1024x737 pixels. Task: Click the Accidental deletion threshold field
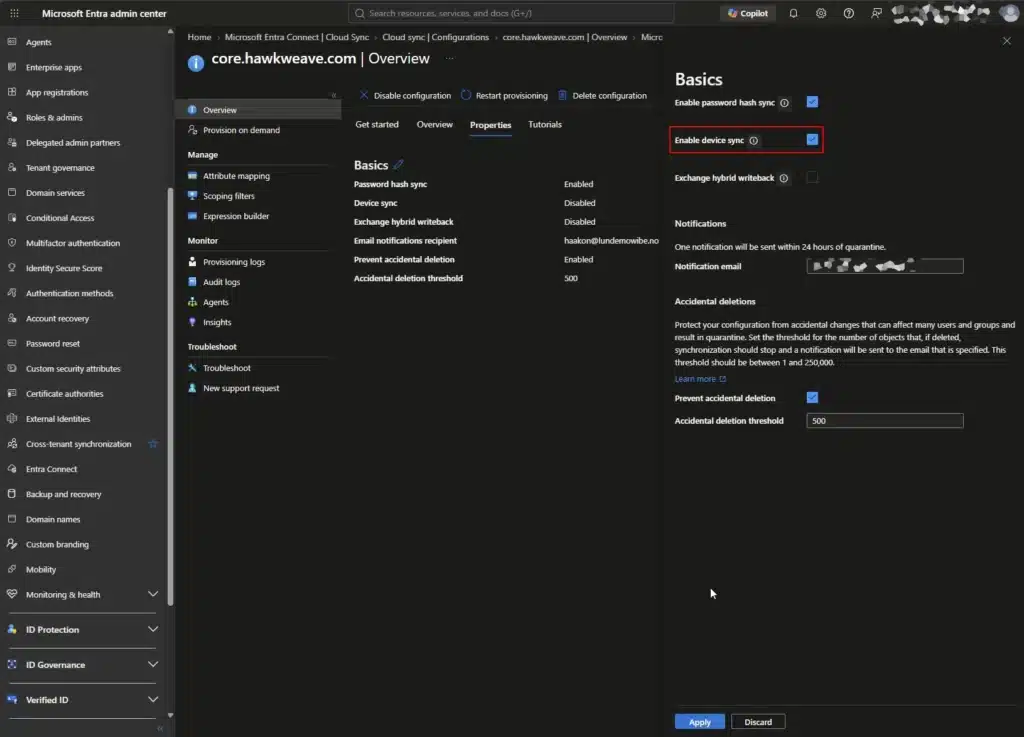(x=884, y=420)
